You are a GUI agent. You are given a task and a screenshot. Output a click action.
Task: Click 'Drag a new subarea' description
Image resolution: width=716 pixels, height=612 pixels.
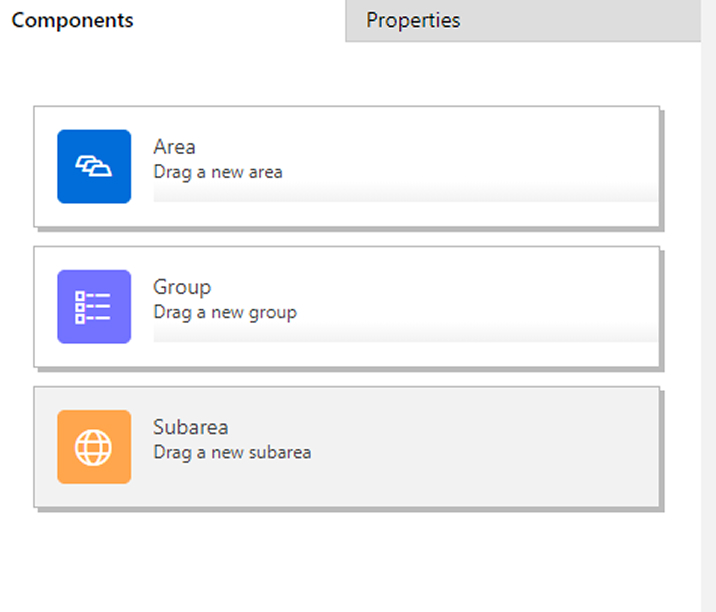coord(232,453)
